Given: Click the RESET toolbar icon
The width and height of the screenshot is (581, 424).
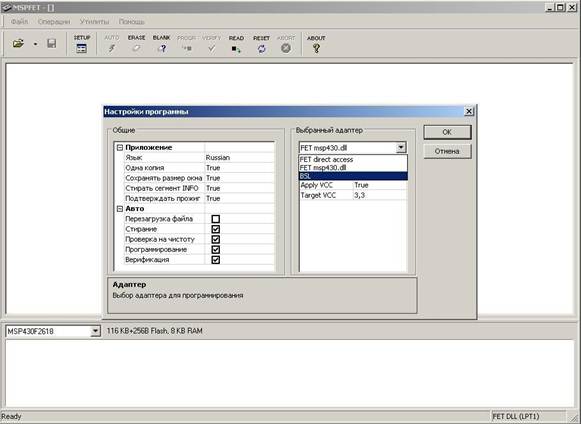Looking at the screenshot, I should pyautogui.click(x=261, y=44).
